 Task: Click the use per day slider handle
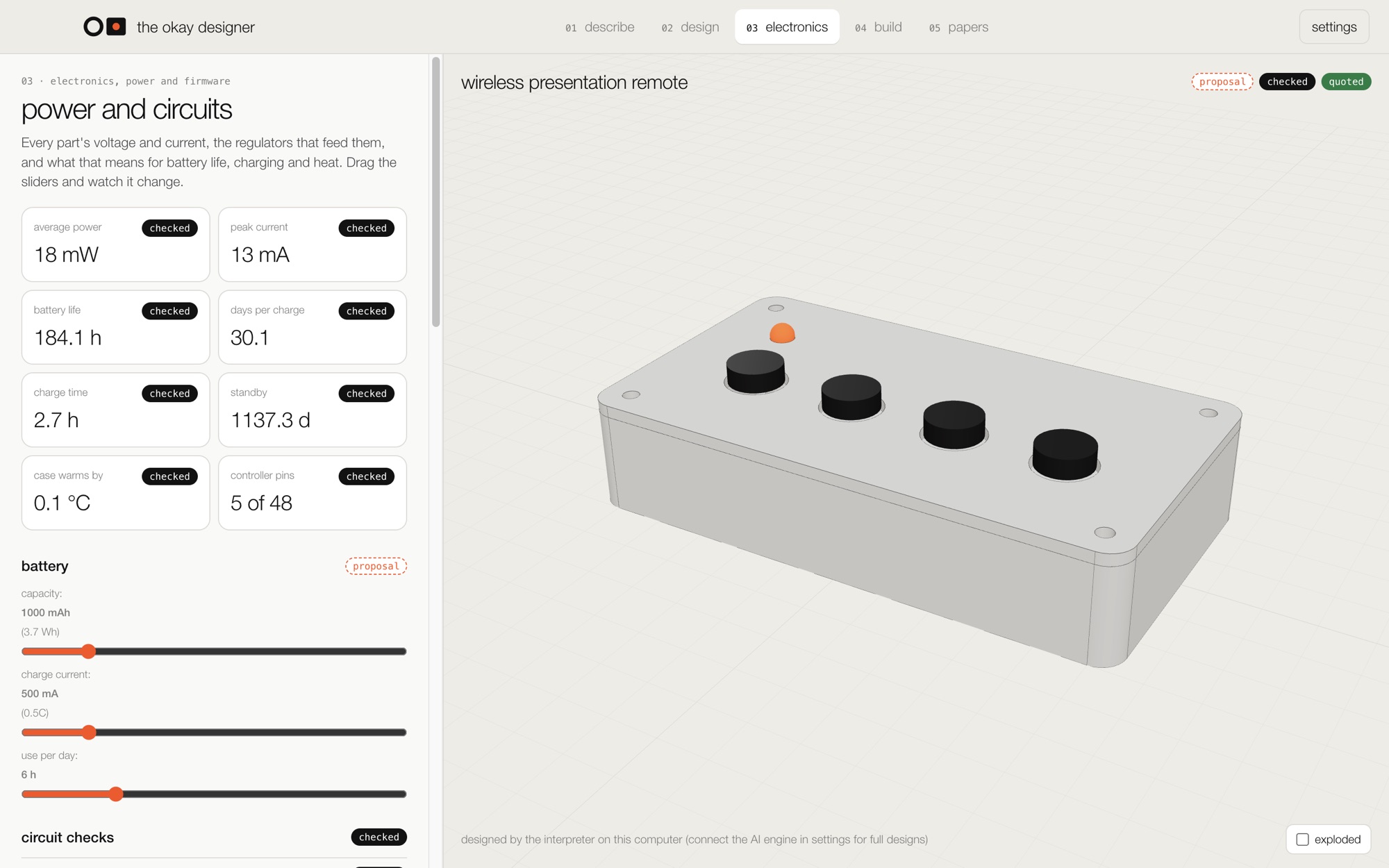pyautogui.click(x=116, y=794)
